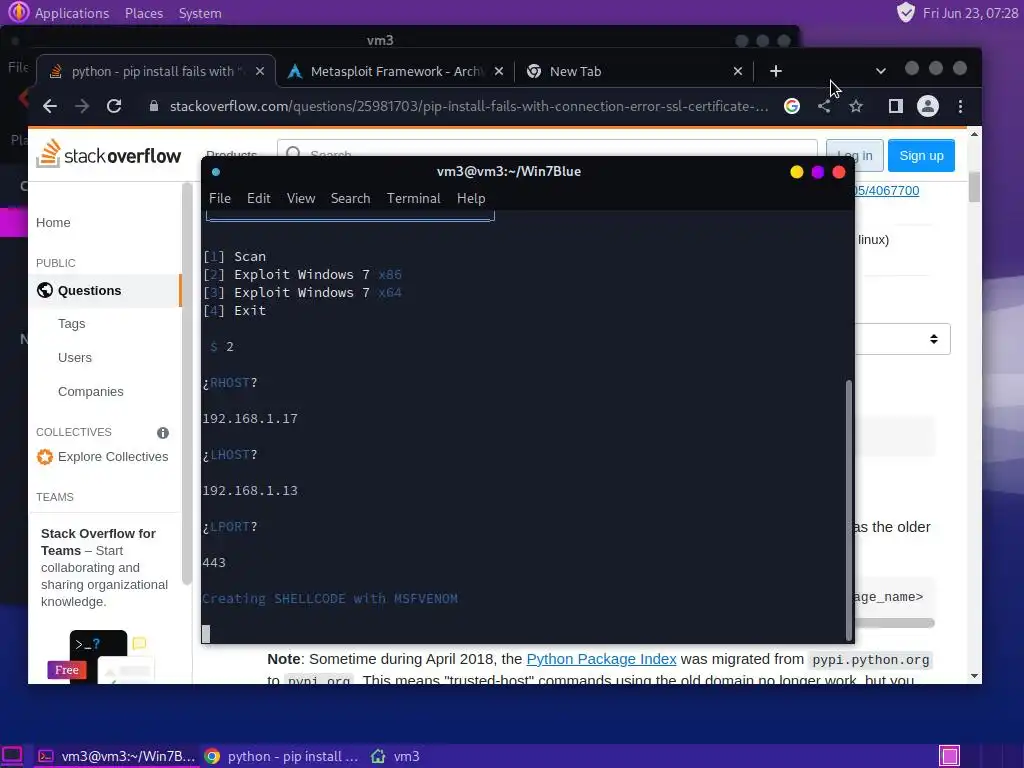Switch to python pip install tab
The width and height of the screenshot is (1024, 768).
[153, 71]
